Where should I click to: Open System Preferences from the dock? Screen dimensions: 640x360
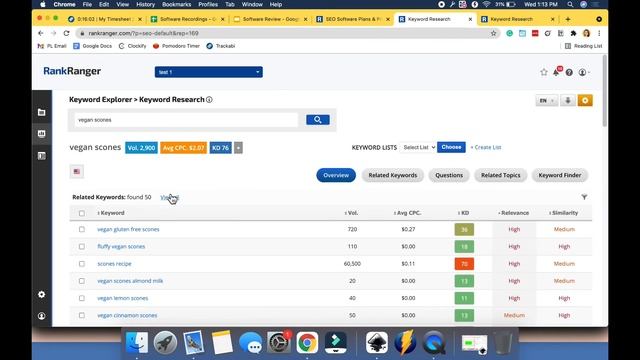click(x=279, y=342)
